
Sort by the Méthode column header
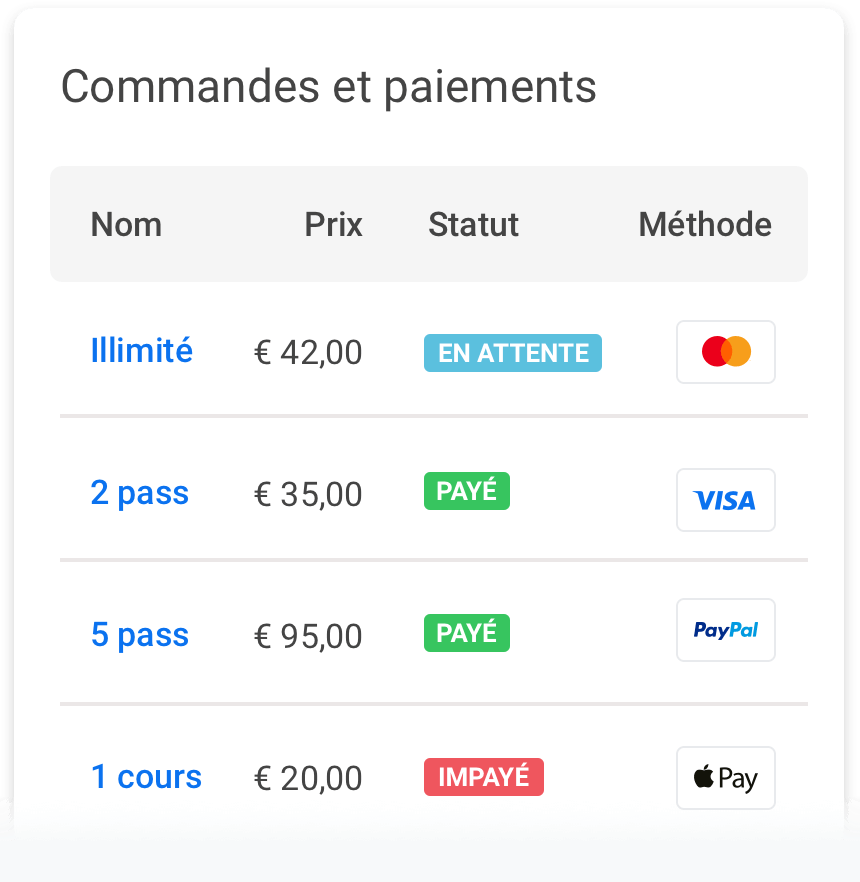tap(705, 225)
